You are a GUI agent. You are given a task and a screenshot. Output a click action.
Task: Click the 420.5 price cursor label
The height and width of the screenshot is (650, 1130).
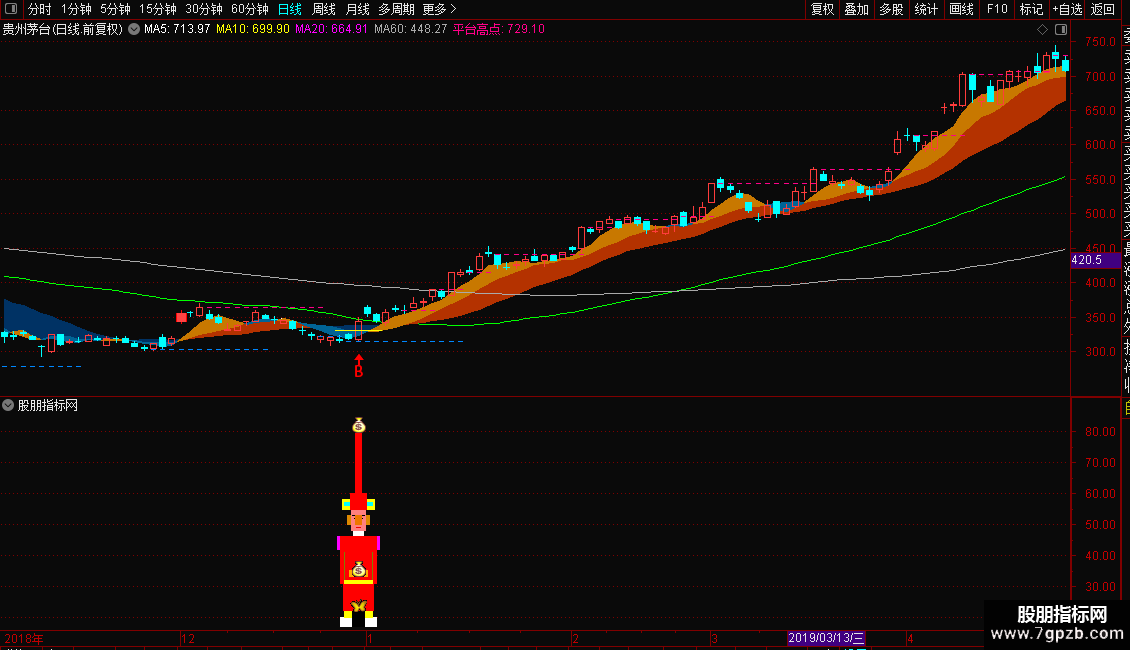(1095, 260)
